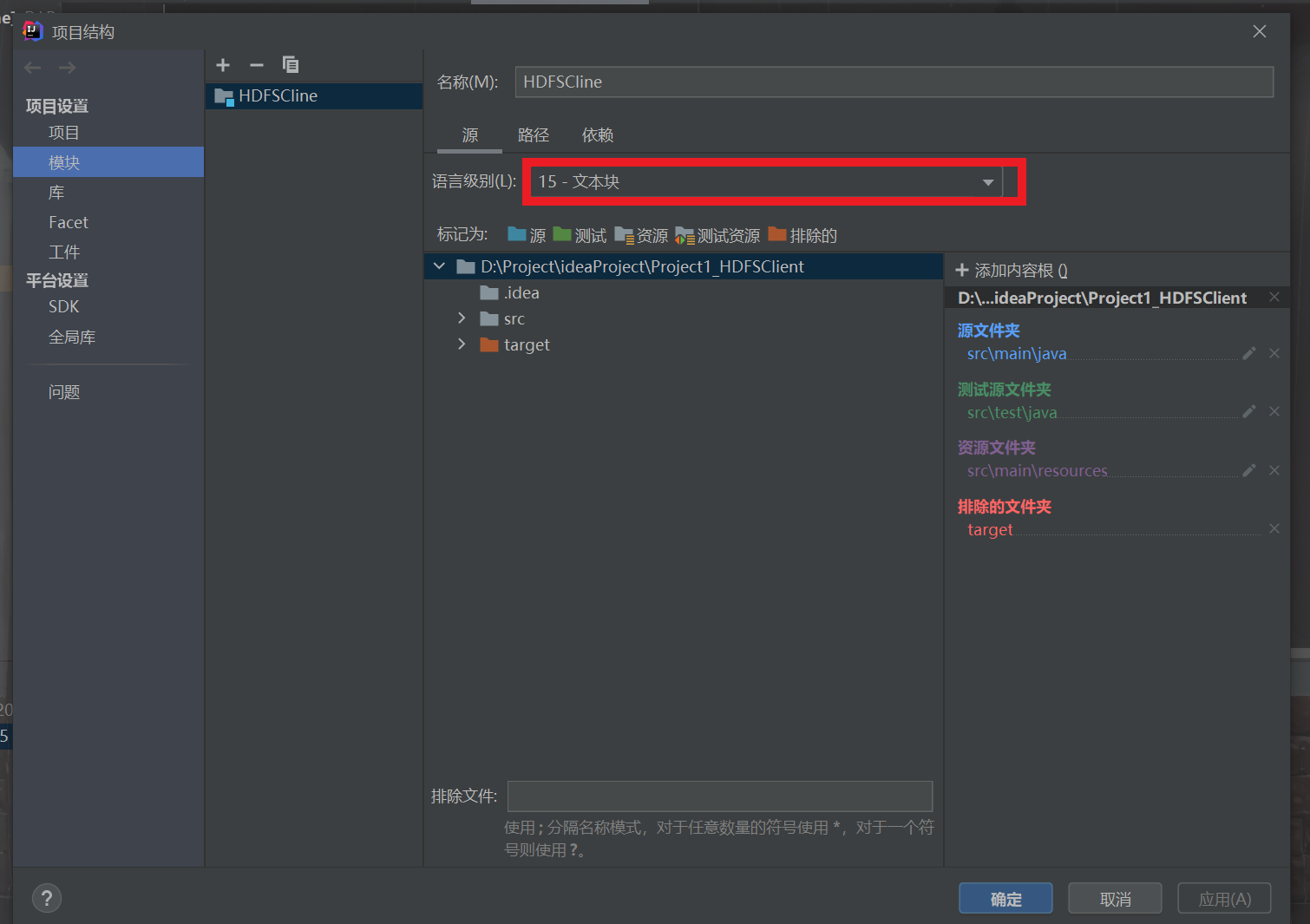Add a new module with plus icon
This screenshot has height=924, width=1310.
pyautogui.click(x=223, y=65)
